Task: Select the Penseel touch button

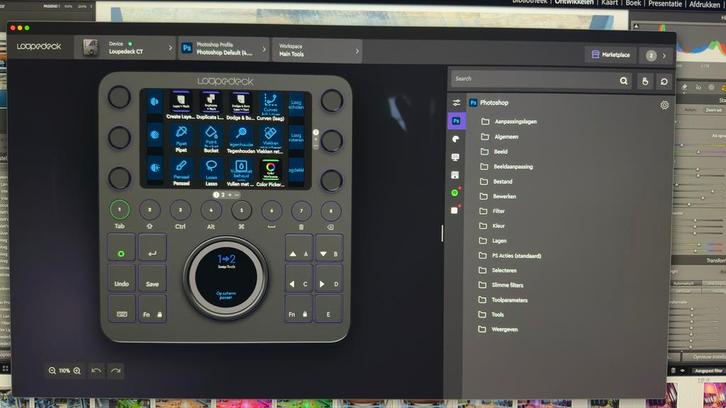Action: click(181, 172)
